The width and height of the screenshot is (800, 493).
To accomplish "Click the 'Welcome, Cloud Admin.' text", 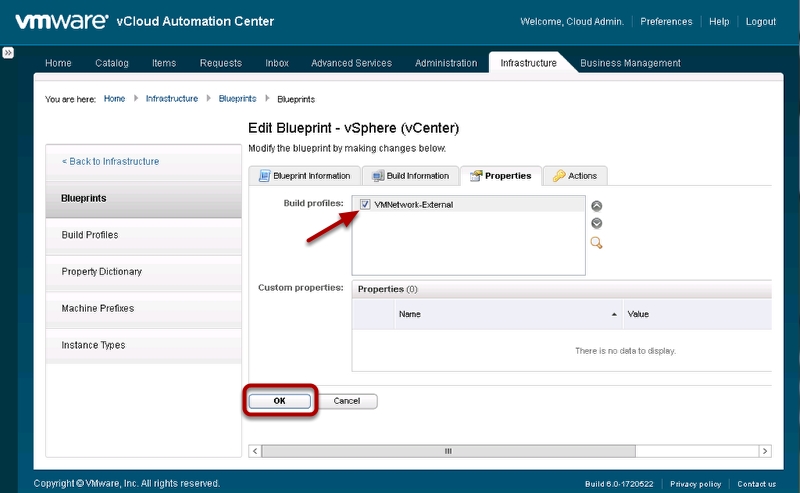I will (x=572, y=21).
